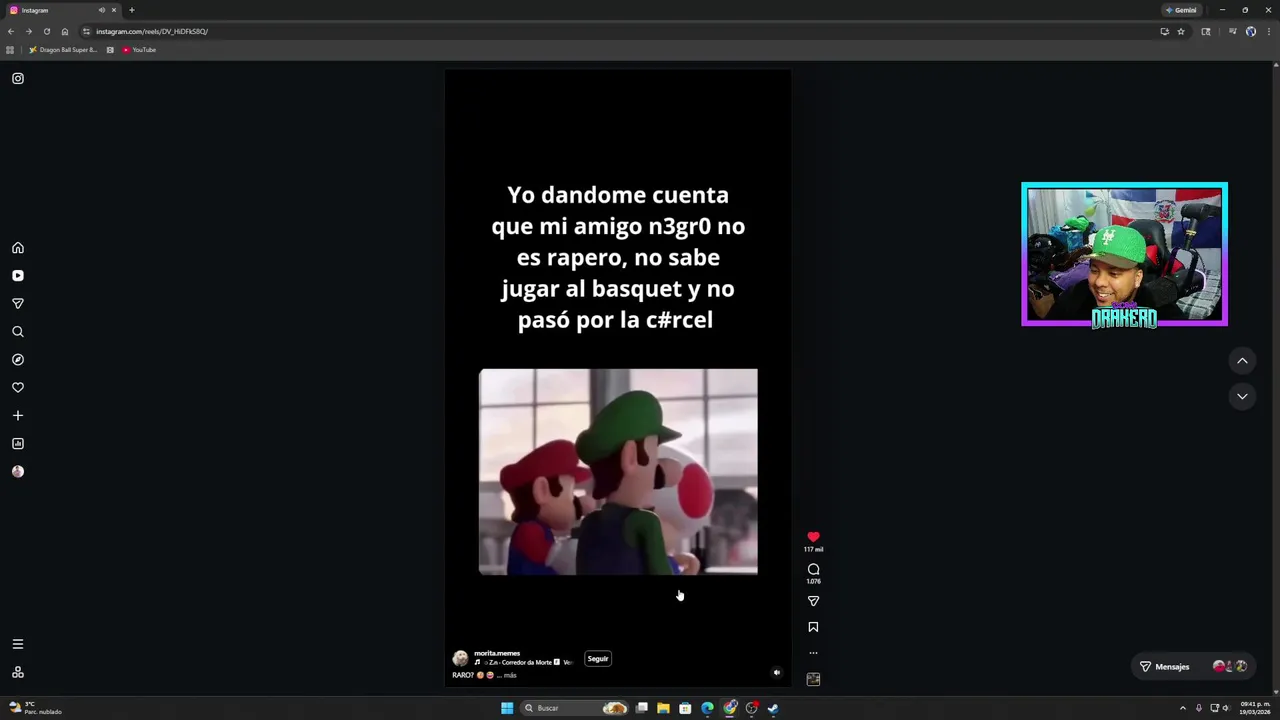Open Notifications heart in the sidebar

18,388
